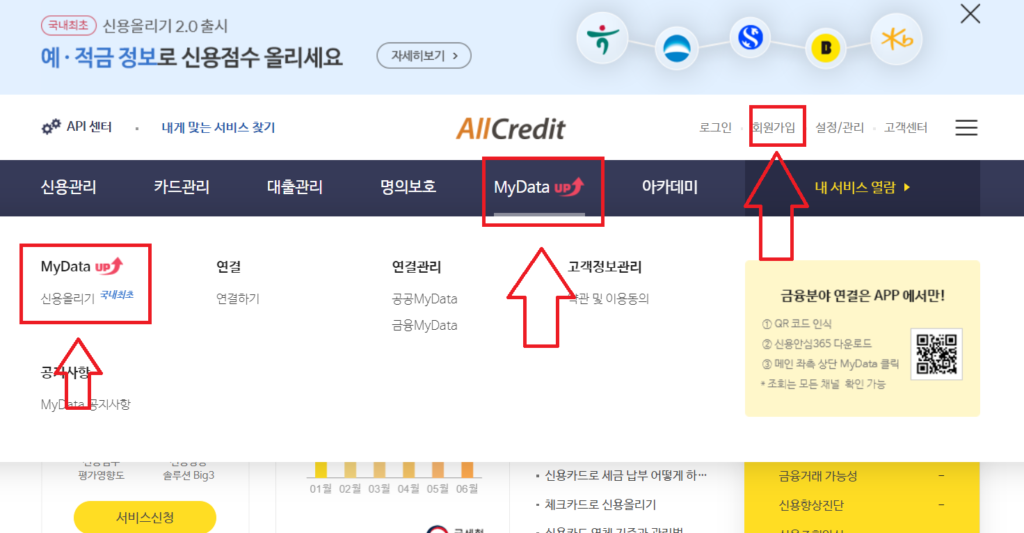Click the green Hana bank logo icon

[601, 39]
